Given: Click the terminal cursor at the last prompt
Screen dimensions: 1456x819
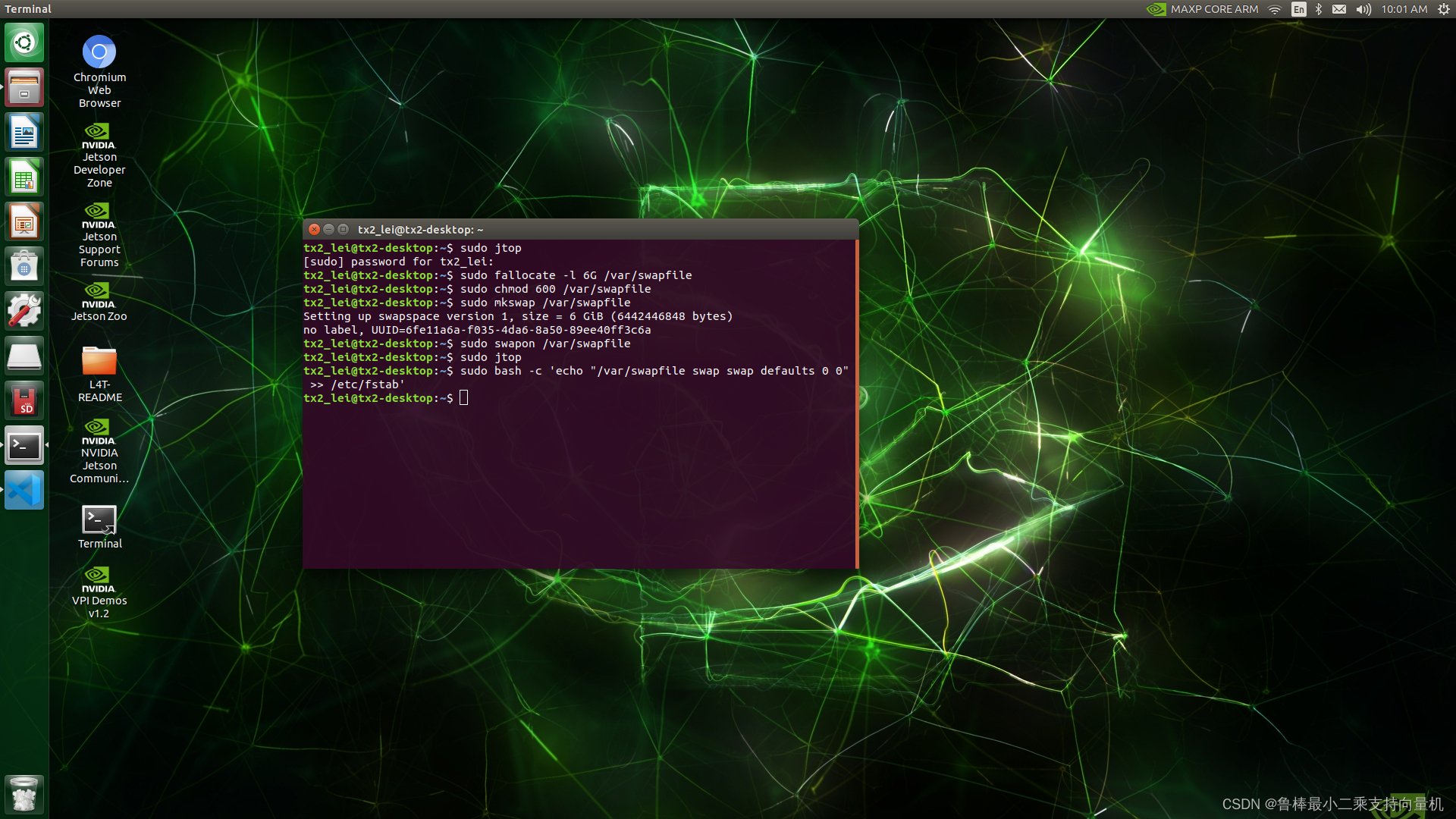Looking at the screenshot, I should click(463, 397).
